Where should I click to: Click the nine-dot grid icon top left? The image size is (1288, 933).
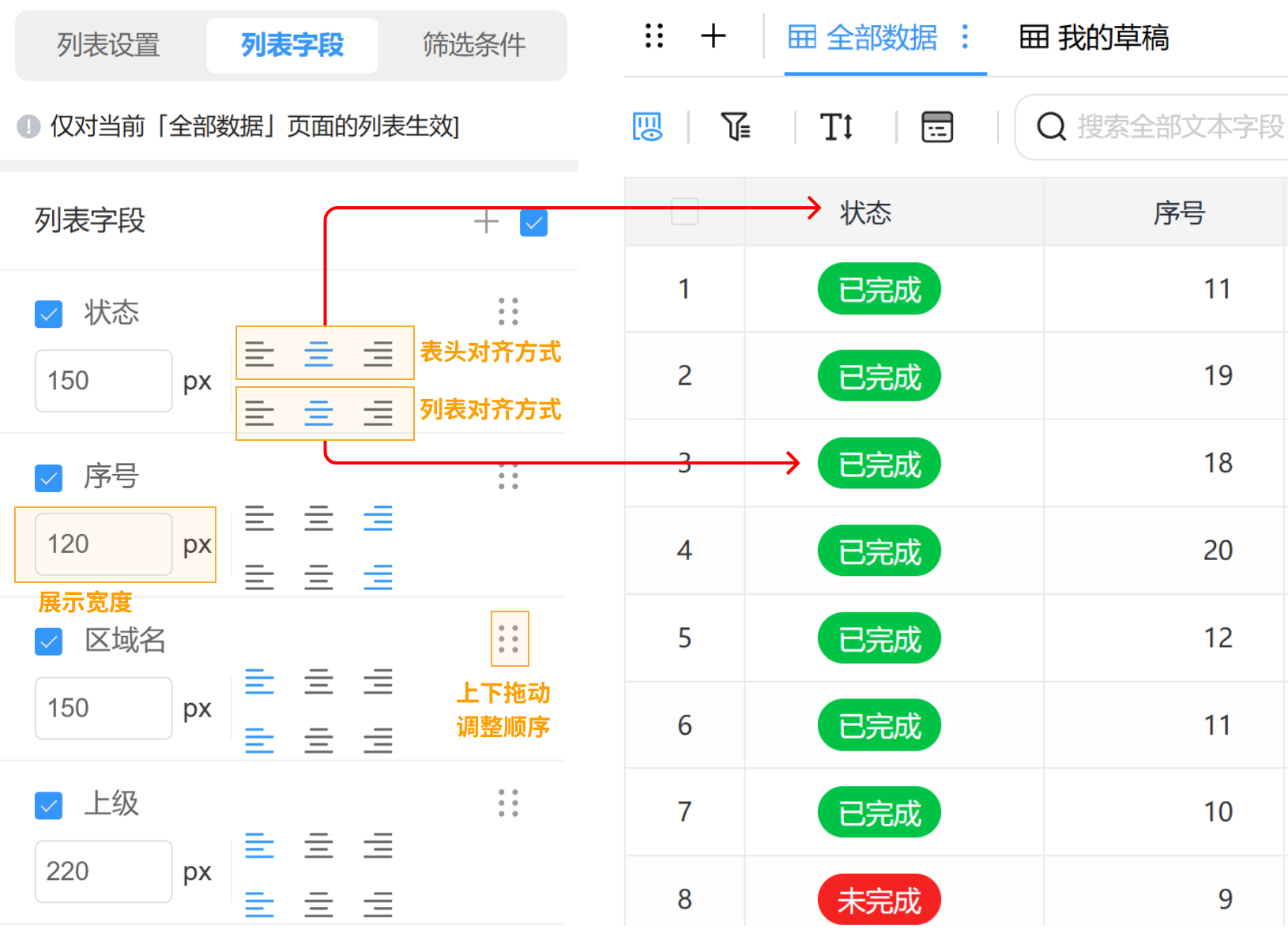(x=653, y=36)
